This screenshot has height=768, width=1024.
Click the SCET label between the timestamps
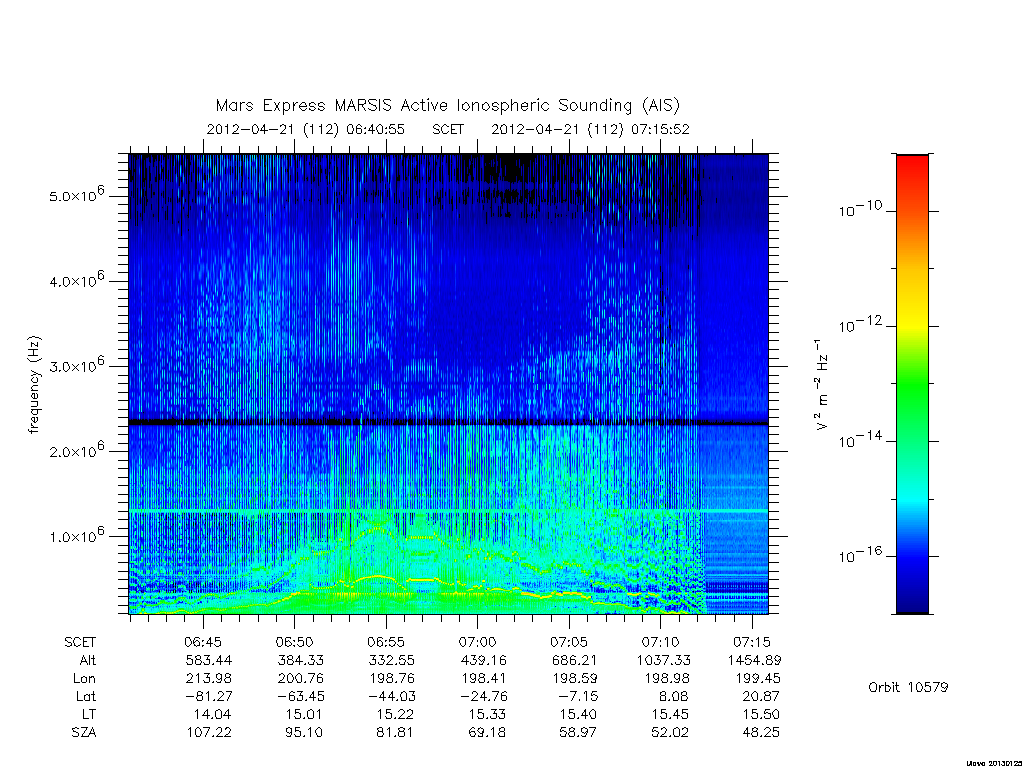(x=448, y=129)
